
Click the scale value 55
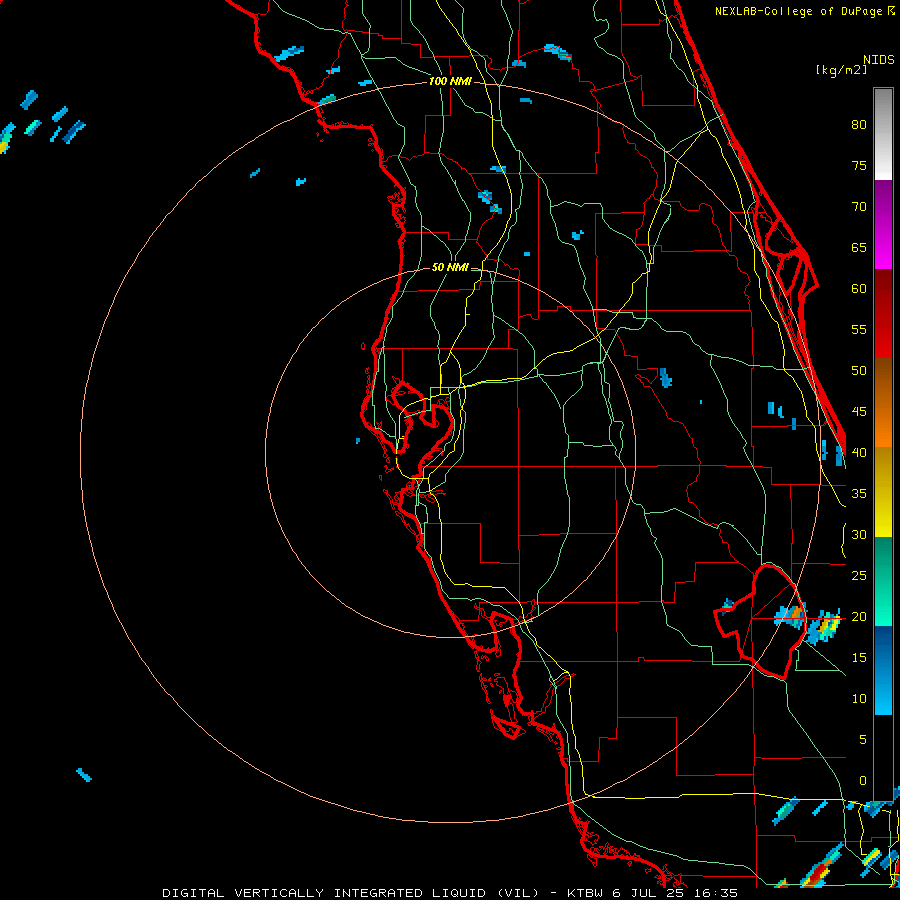[859, 329]
